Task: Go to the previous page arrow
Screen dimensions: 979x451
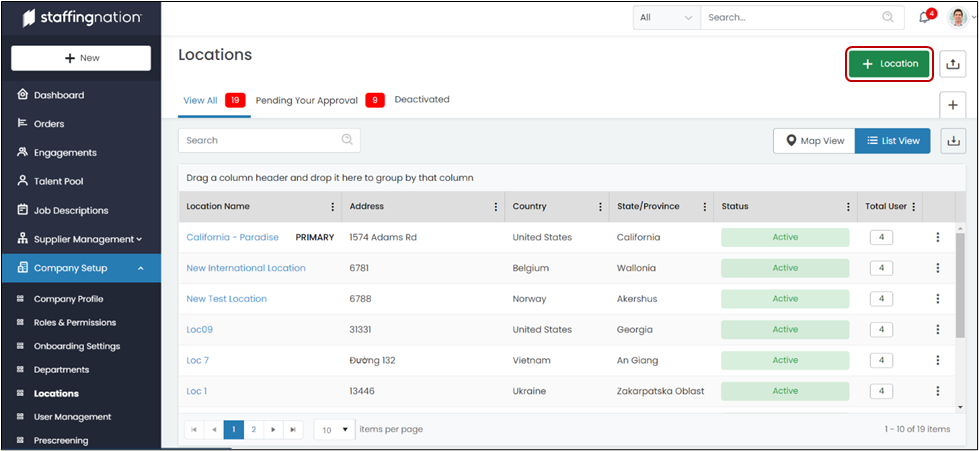Action: pos(214,430)
